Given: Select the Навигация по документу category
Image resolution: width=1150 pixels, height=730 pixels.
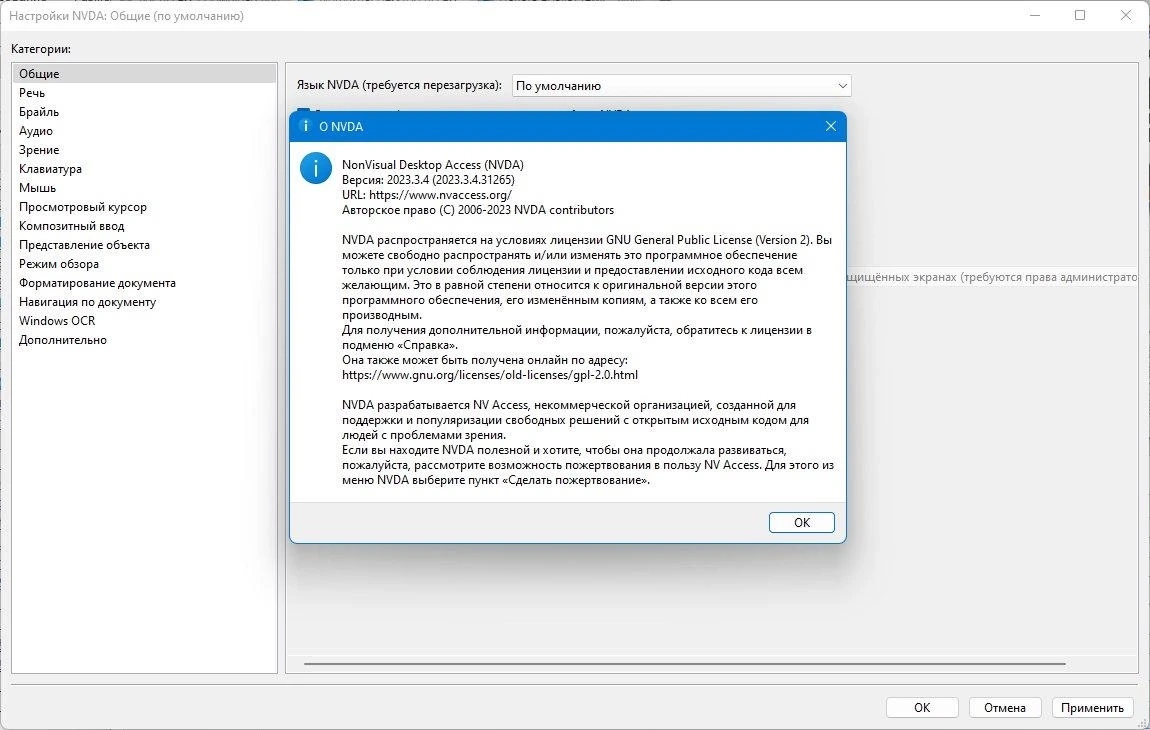Looking at the screenshot, I should [x=144, y=302].
